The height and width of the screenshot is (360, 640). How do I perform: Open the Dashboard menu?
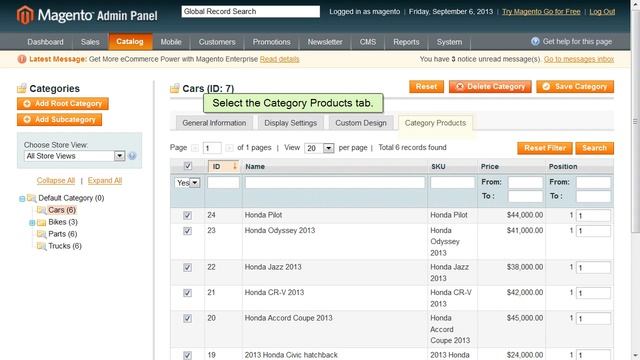pyautogui.click(x=45, y=42)
